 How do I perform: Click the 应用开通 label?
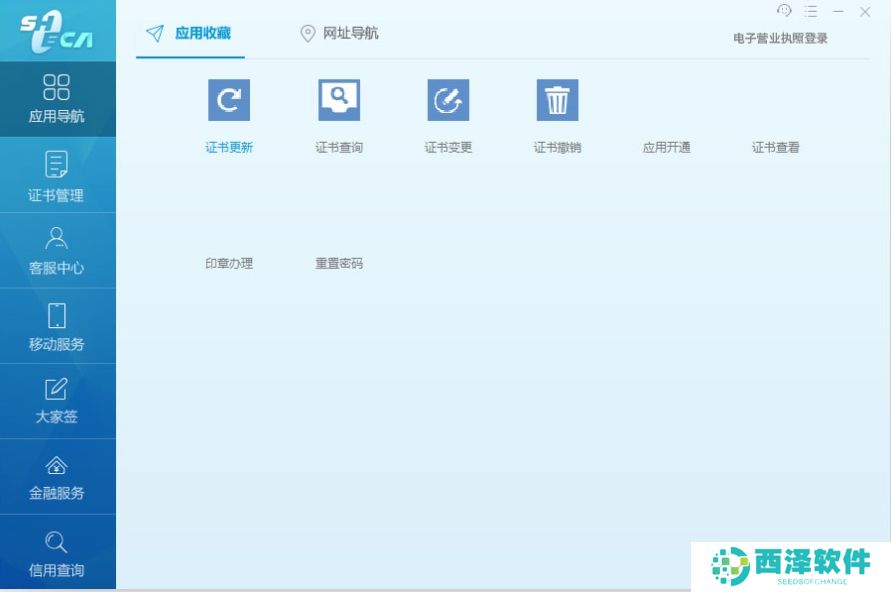pos(667,148)
